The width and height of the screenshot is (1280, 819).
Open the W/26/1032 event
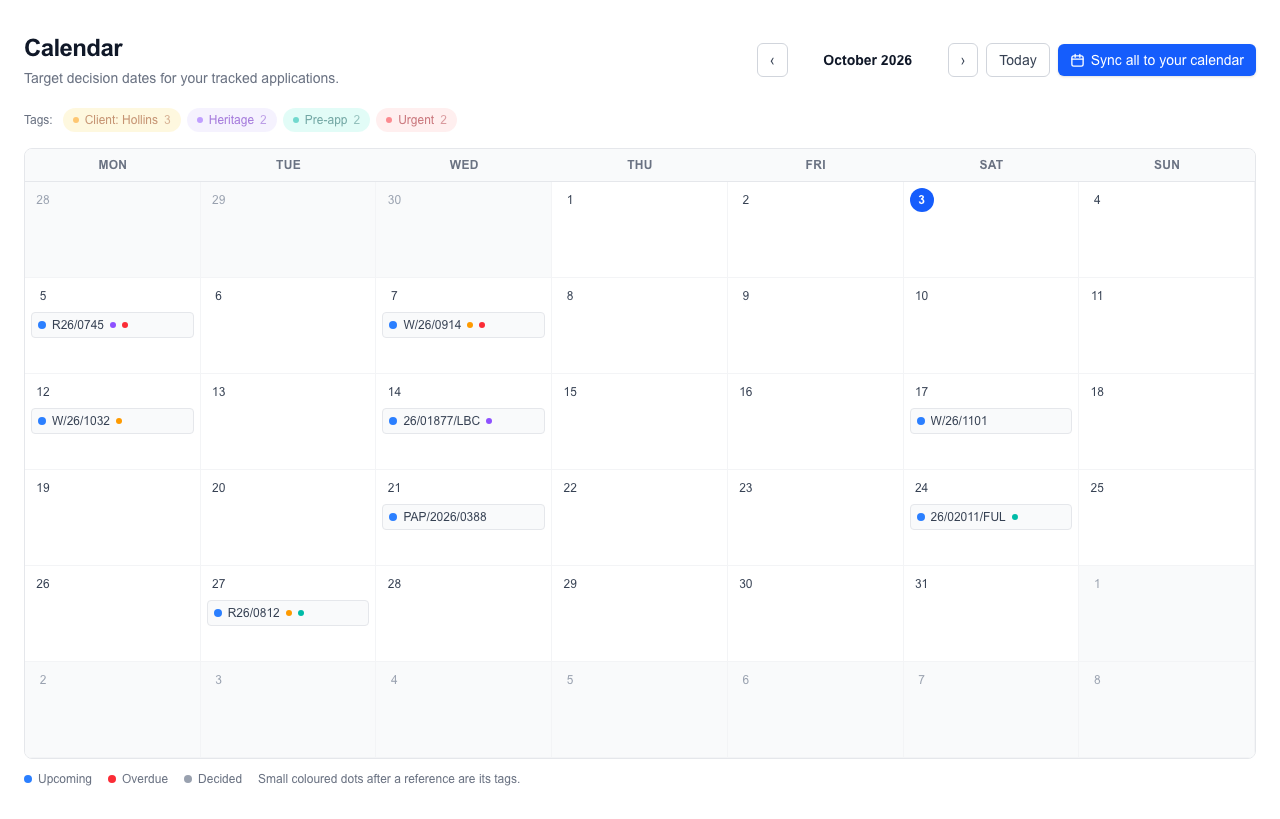[x=113, y=421]
